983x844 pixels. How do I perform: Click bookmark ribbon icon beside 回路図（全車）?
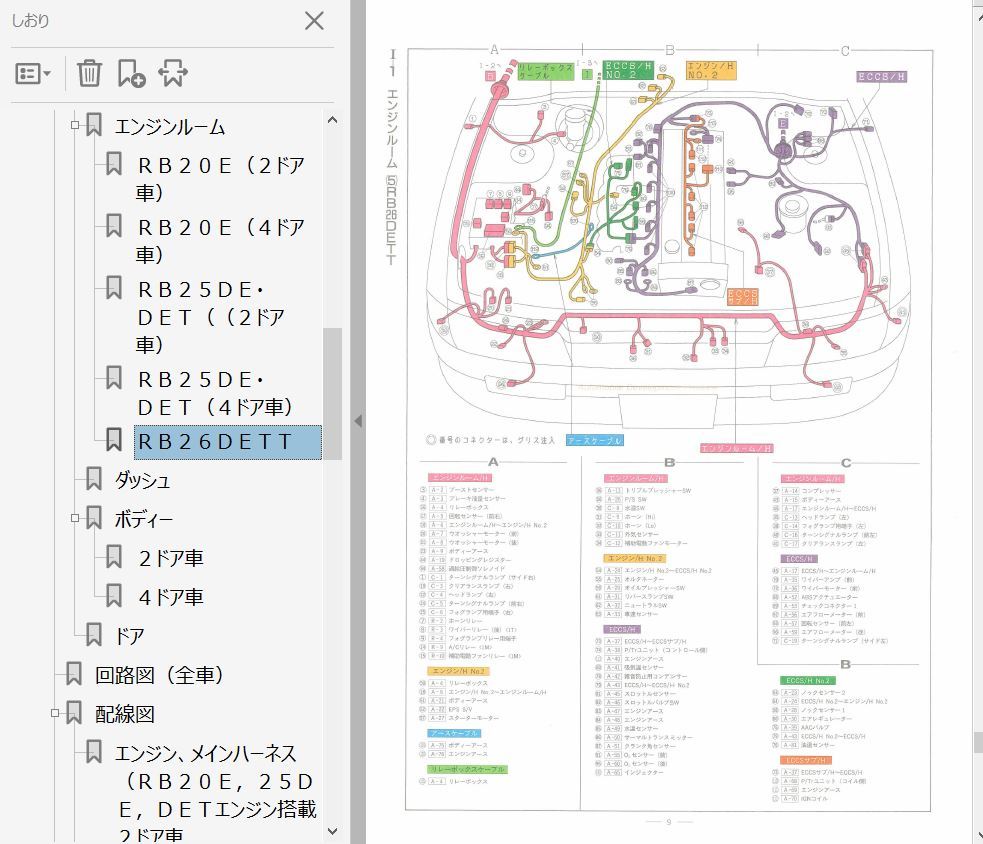[74, 673]
